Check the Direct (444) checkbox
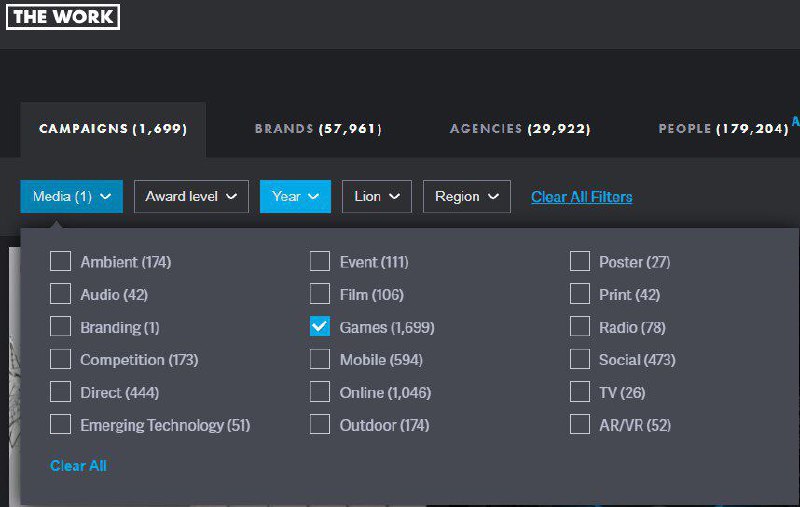800x507 pixels. [x=60, y=392]
